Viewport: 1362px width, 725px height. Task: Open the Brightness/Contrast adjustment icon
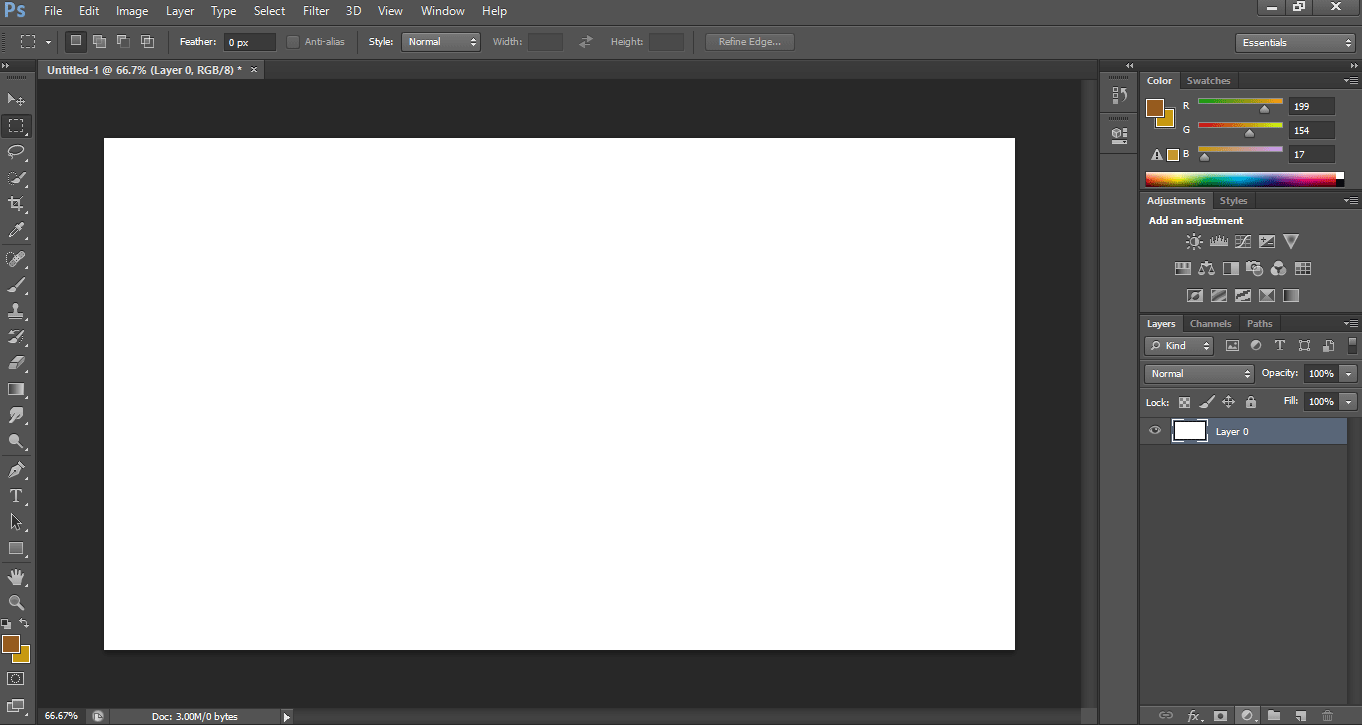pyautogui.click(x=1194, y=241)
